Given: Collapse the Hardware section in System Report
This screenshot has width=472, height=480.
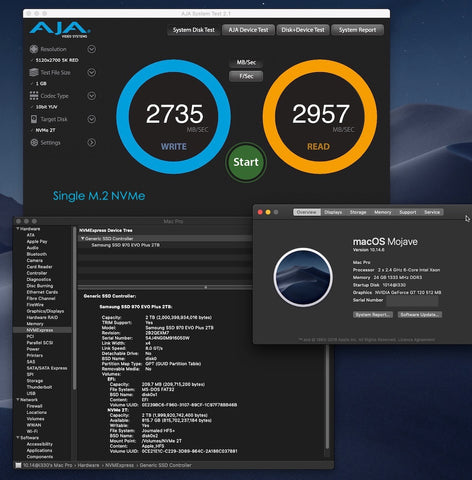Looking at the screenshot, I should [18, 229].
